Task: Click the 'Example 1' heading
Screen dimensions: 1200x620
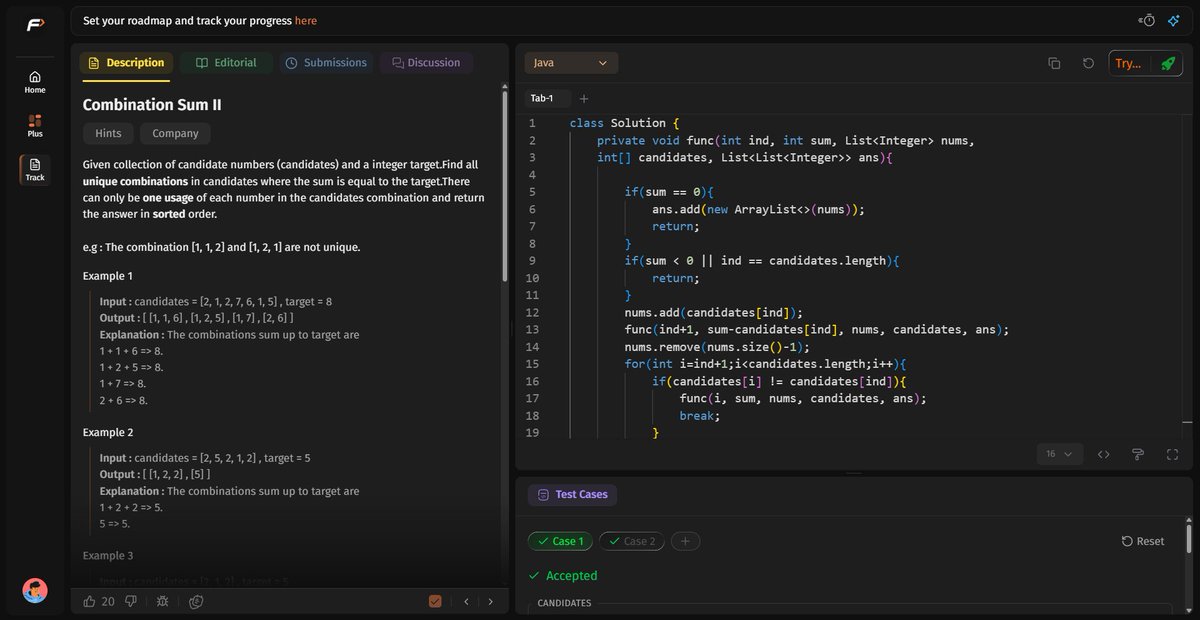Action: coord(108,276)
